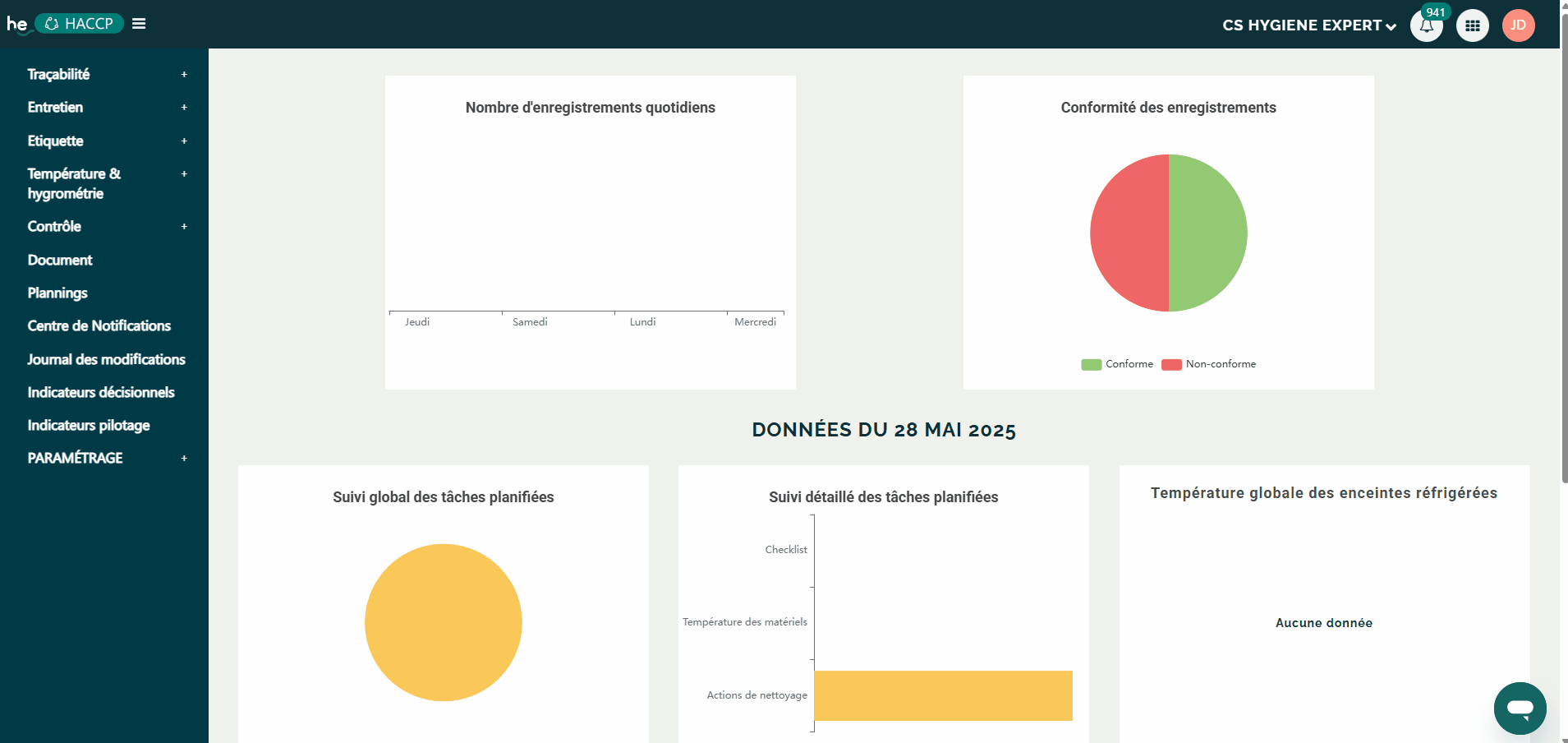
Task: Expand the Traçabilité plus sign
Action: pyautogui.click(x=184, y=75)
